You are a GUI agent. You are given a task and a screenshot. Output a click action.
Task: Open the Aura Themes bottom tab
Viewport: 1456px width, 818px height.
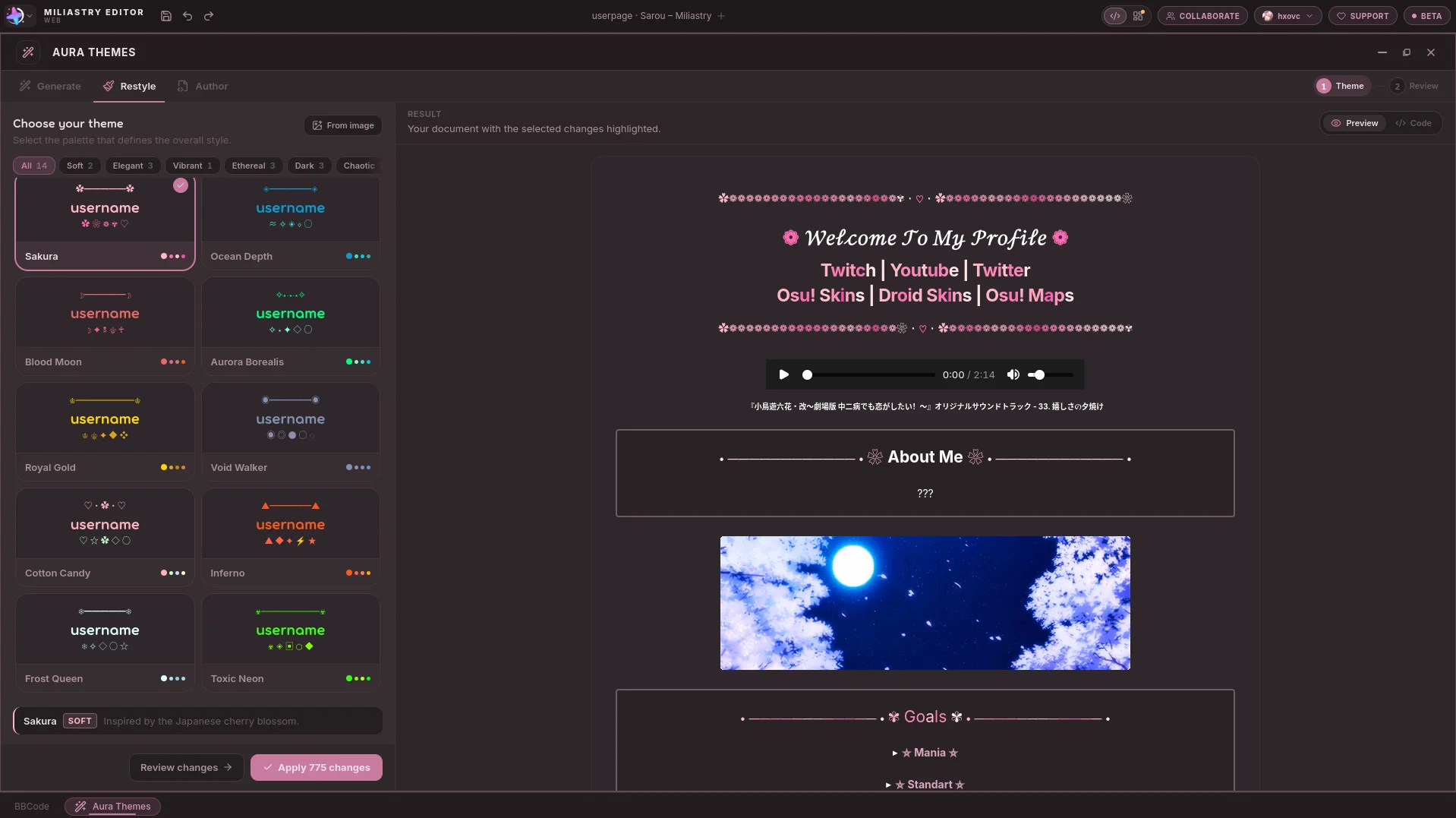click(x=112, y=807)
